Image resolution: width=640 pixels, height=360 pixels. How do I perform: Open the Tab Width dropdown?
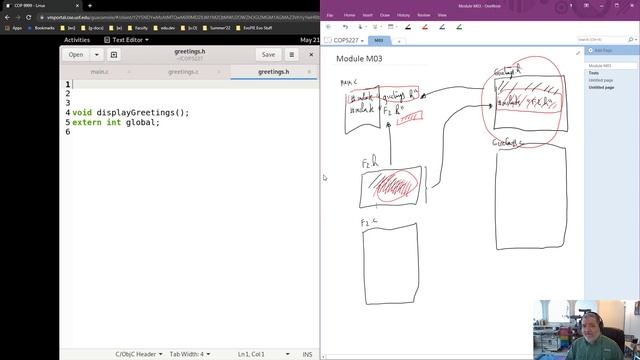[190, 354]
